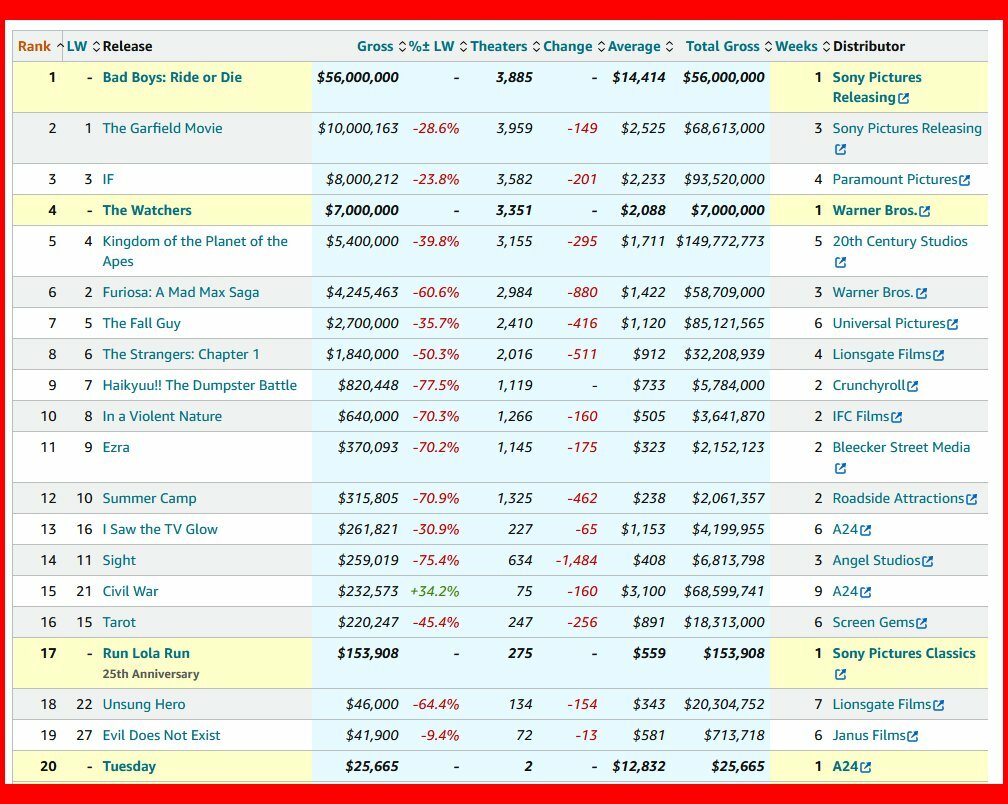The image size is (1008, 804).
Task: Open The Watchers release page
Action: point(147,210)
